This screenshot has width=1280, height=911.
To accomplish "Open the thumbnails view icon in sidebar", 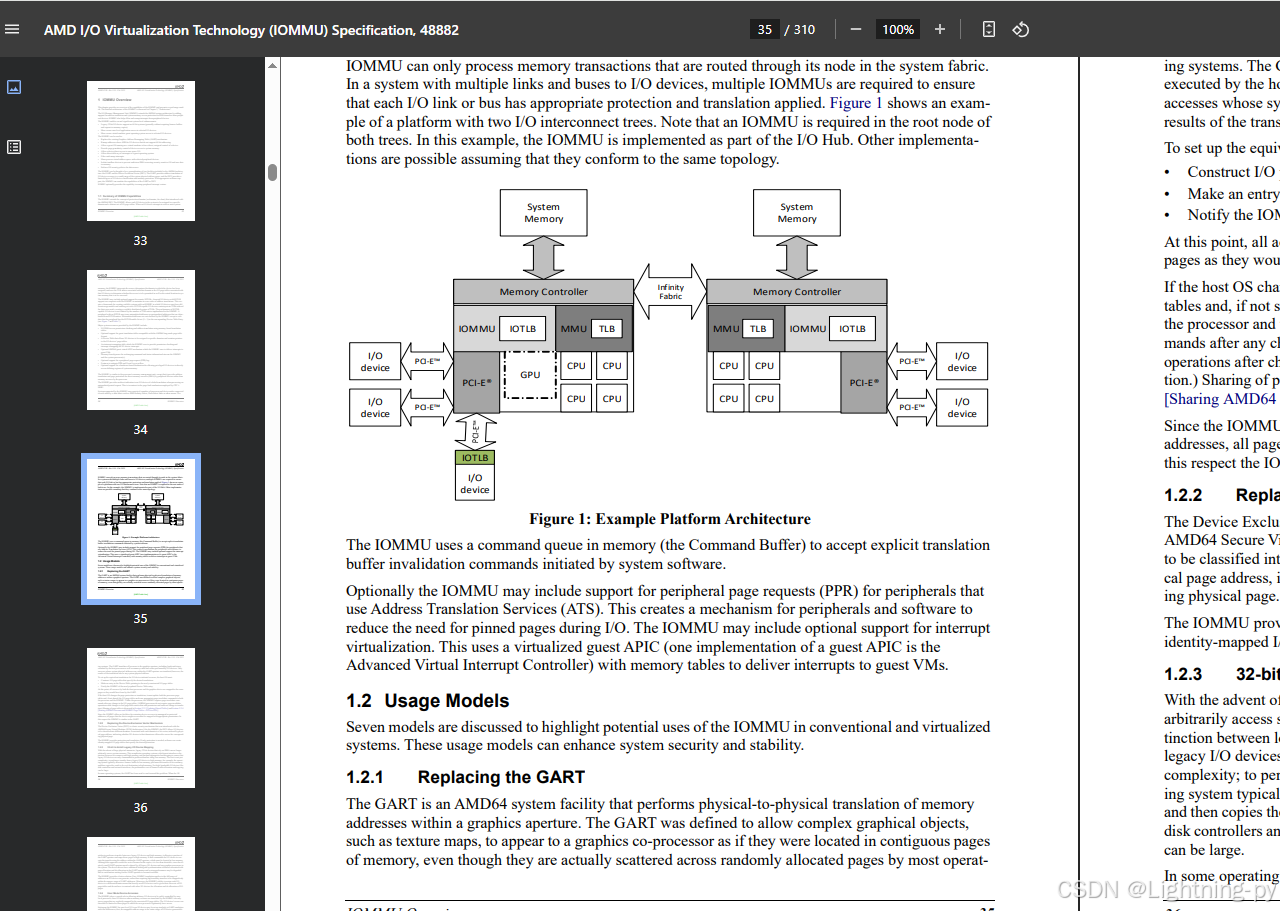I will click(14, 87).
